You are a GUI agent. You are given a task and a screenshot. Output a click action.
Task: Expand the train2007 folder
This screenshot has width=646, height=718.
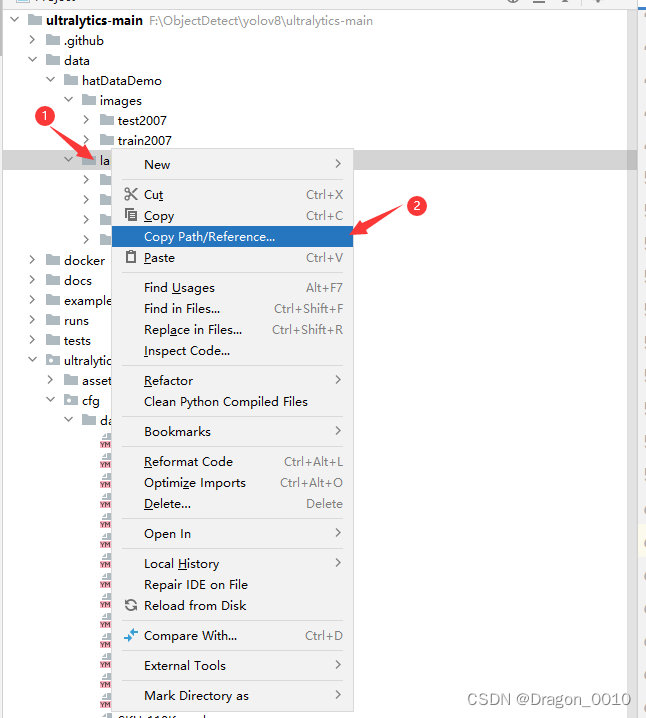pos(86,140)
